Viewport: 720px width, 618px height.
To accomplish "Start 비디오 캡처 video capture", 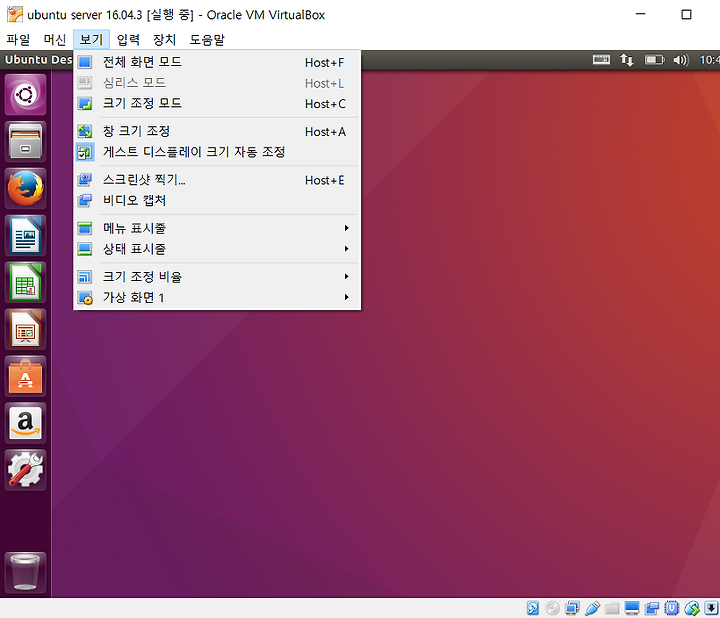I will click(217, 200).
